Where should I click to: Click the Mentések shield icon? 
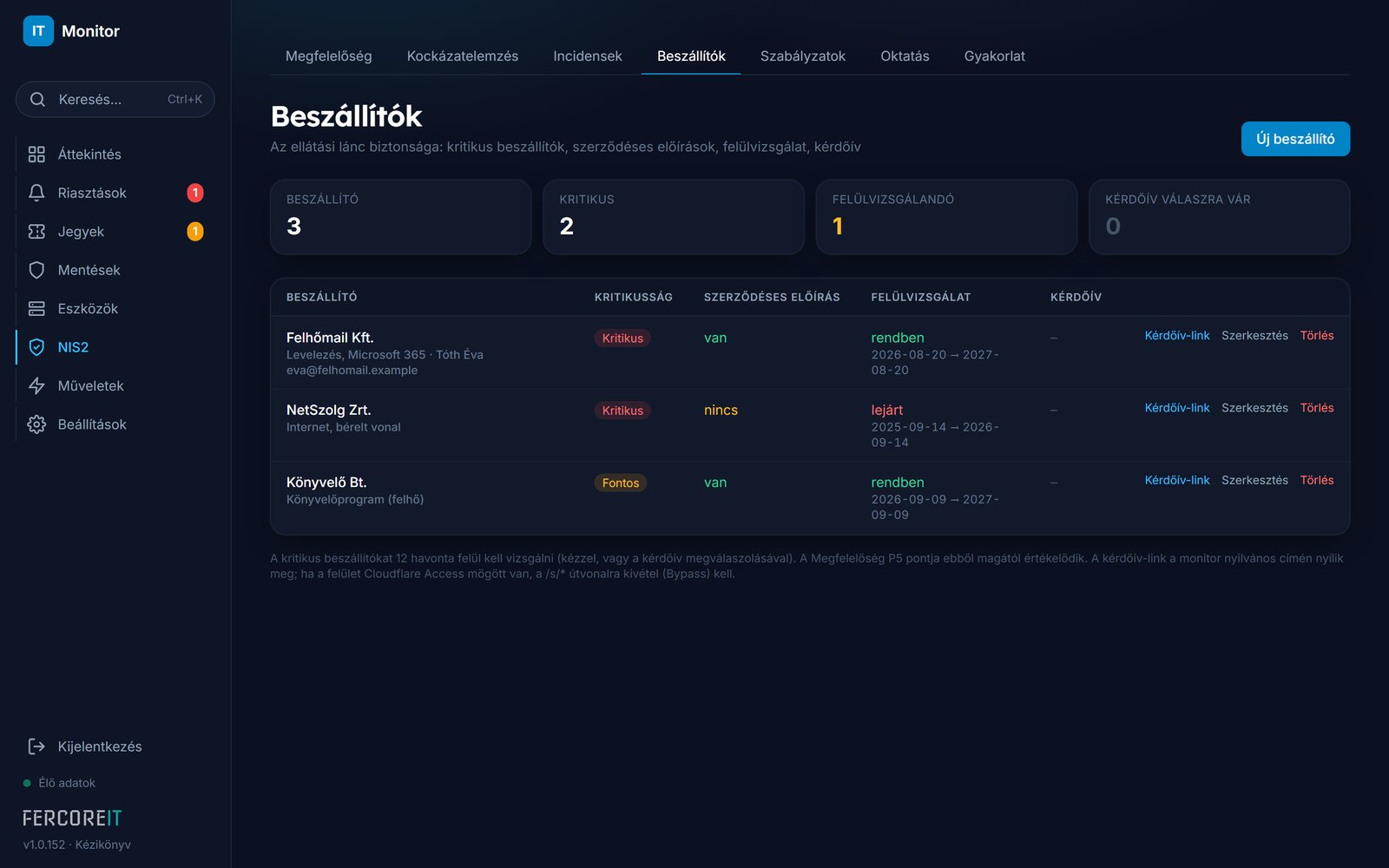(36, 270)
